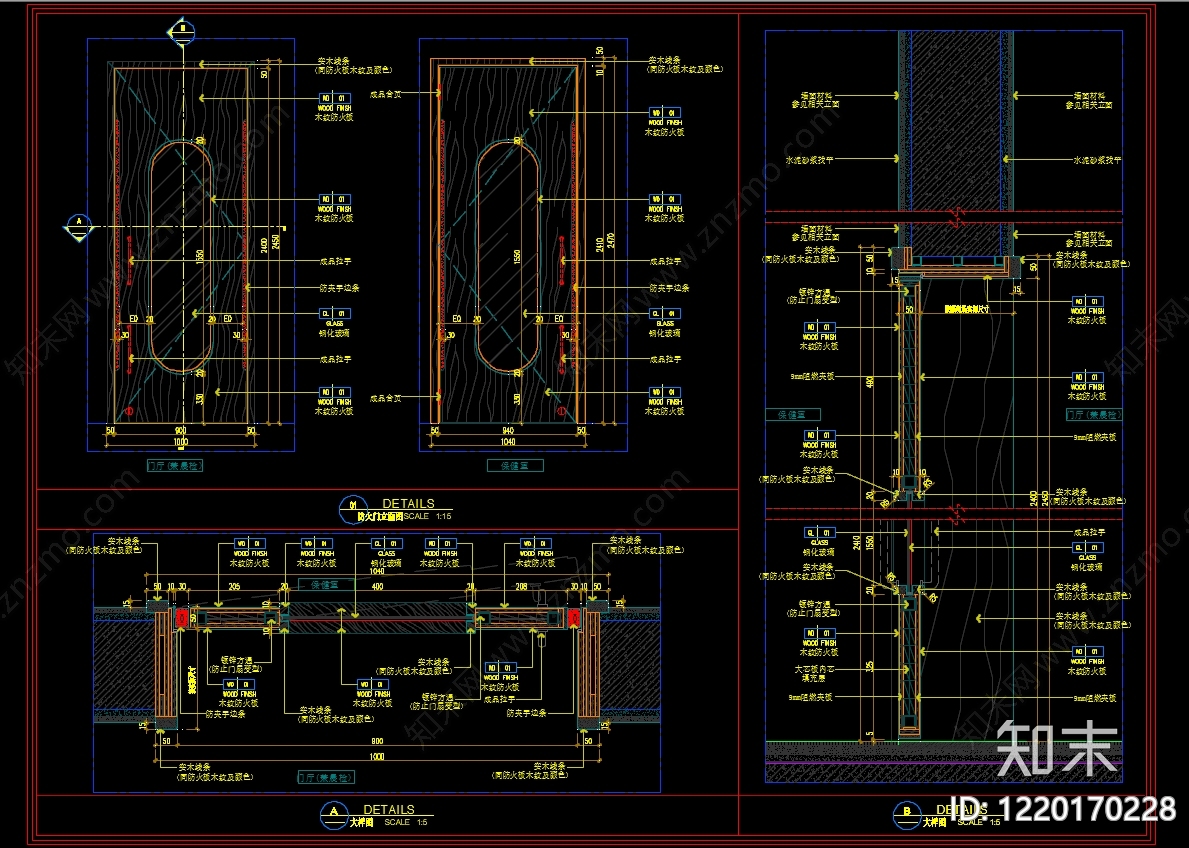Select detail circle B in the bottom-right title
Screen dimensions: 1189x848
coord(907,815)
